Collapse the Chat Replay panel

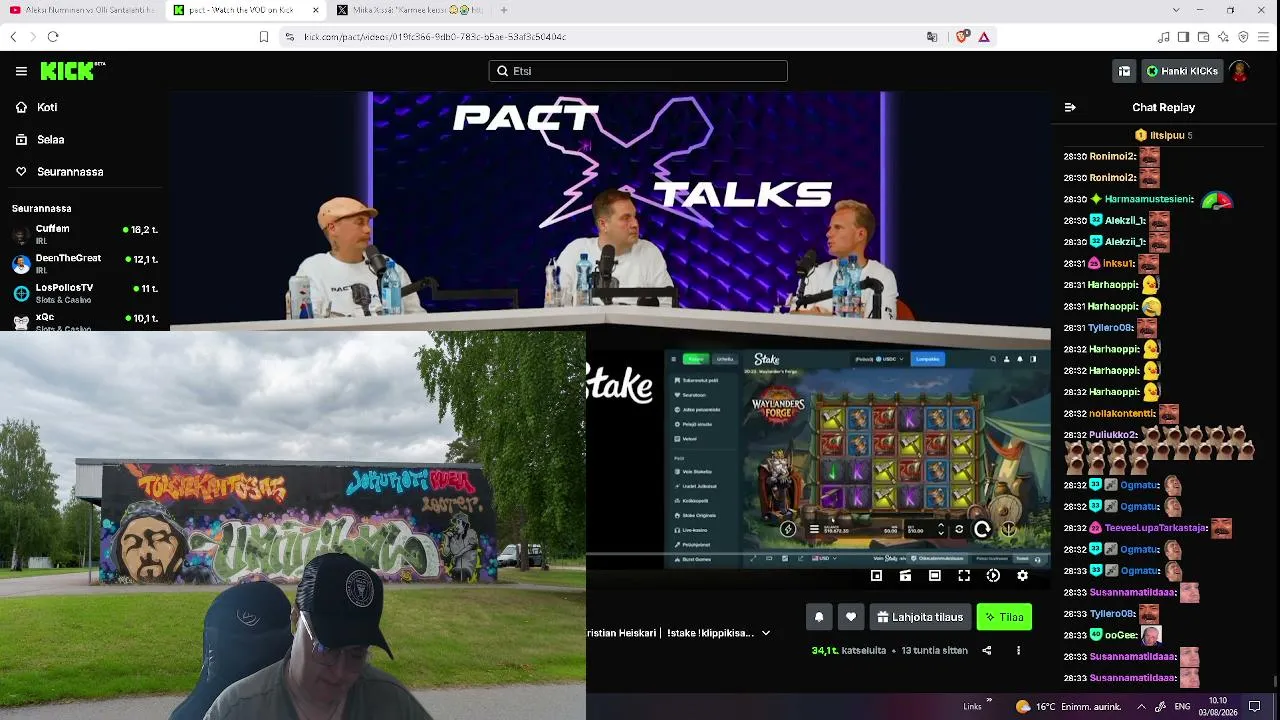point(1070,107)
